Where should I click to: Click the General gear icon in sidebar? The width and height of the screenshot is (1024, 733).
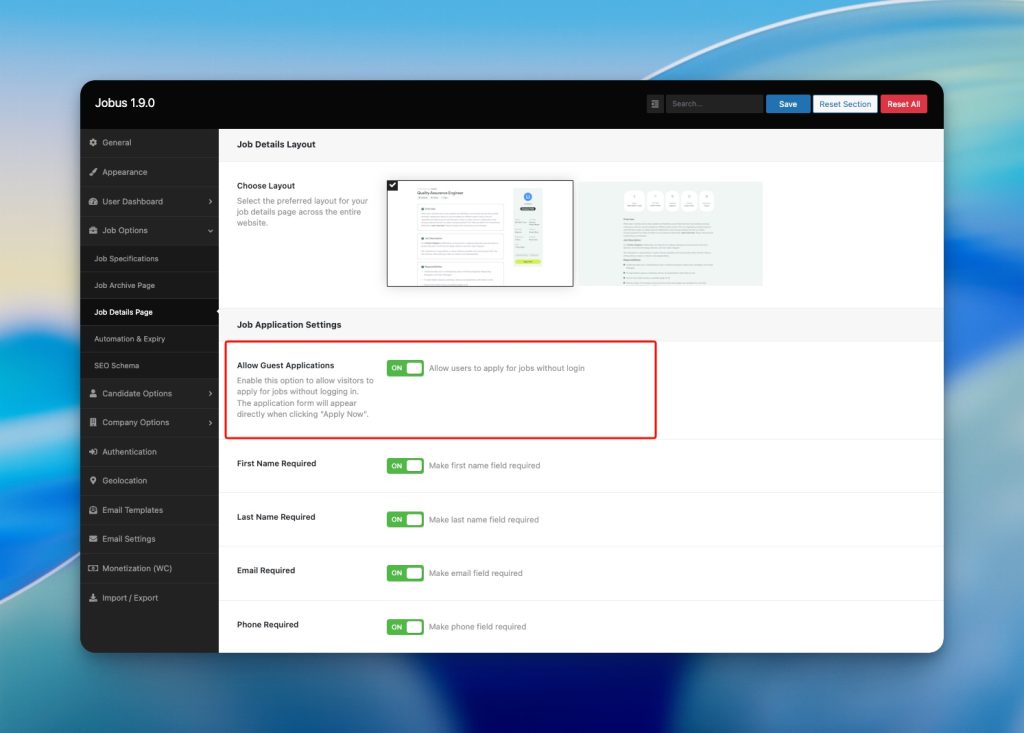(93, 142)
